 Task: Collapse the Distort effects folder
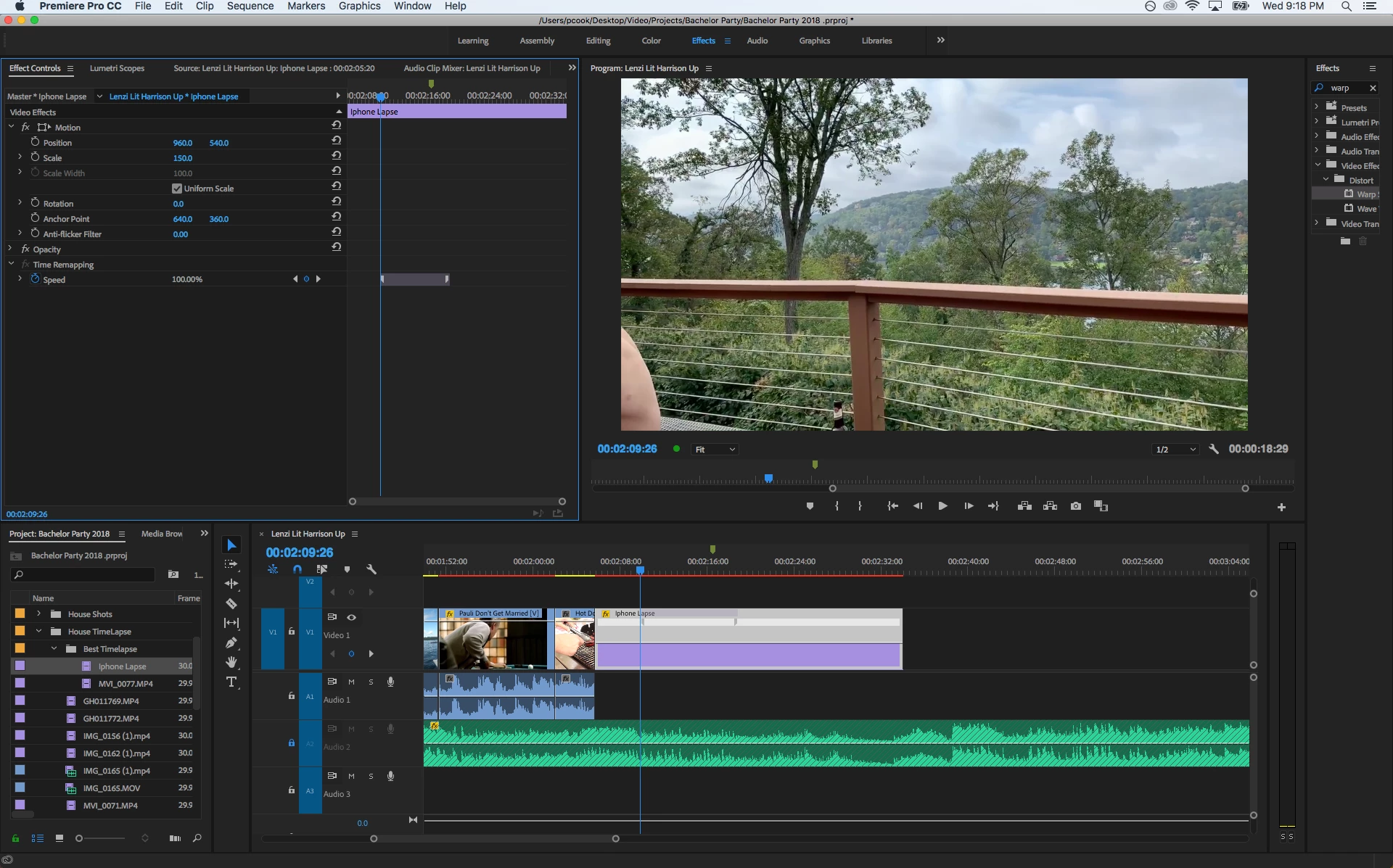[1326, 180]
